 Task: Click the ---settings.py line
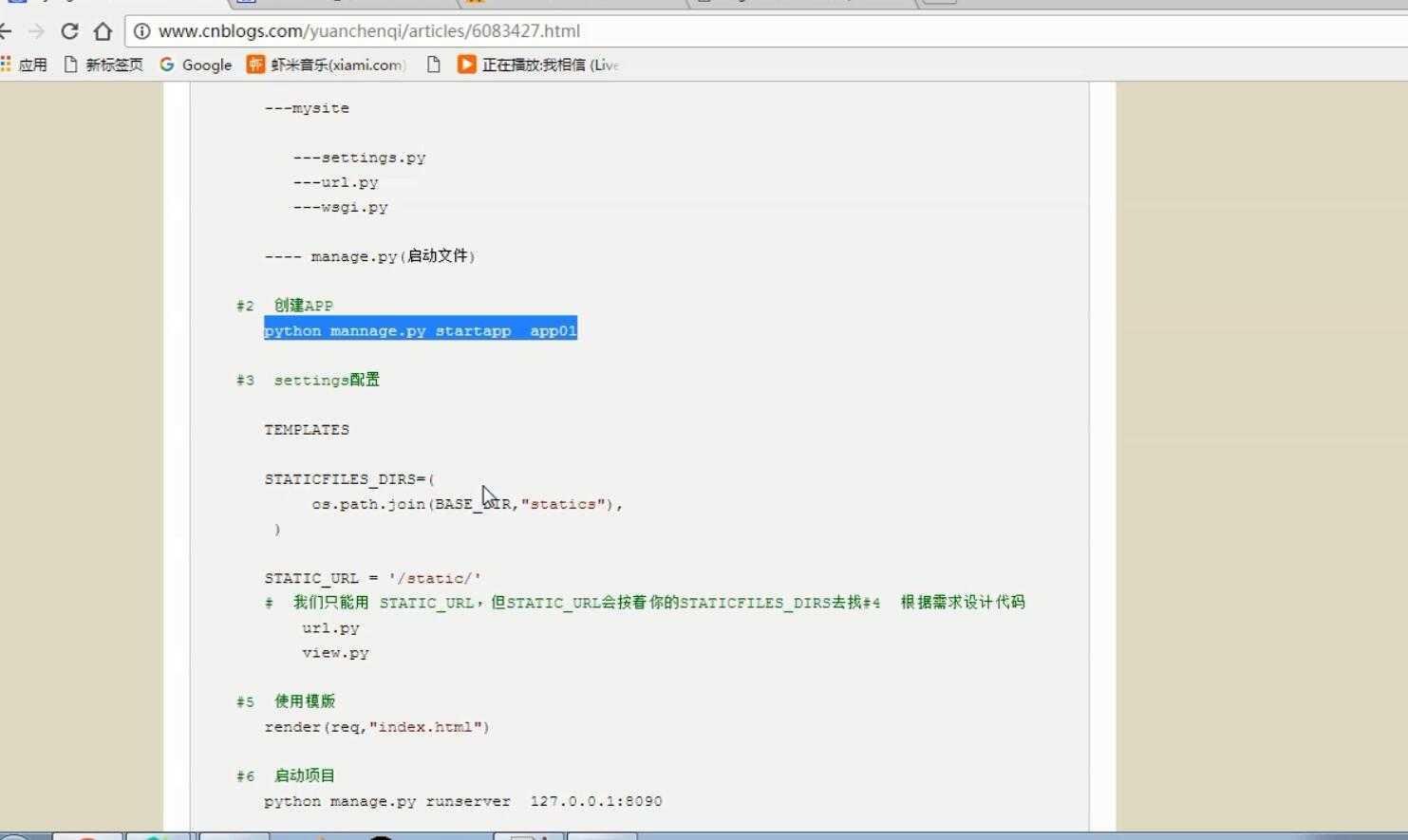click(x=359, y=158)
